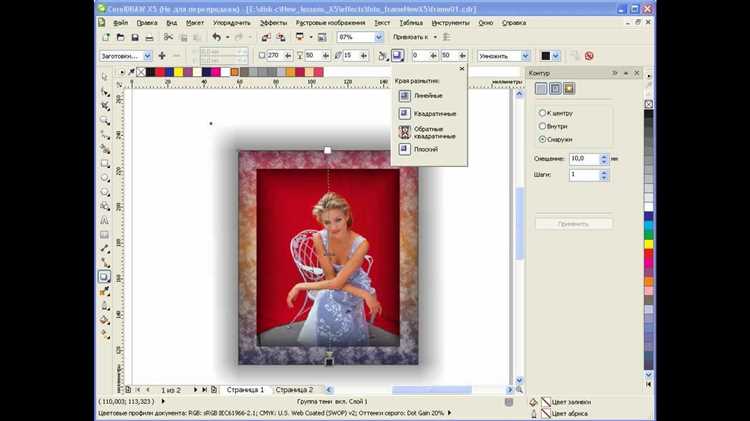750x421 pixels.
Task: Click the 'Применить' button in Contour panel
Action: [573, 224]
